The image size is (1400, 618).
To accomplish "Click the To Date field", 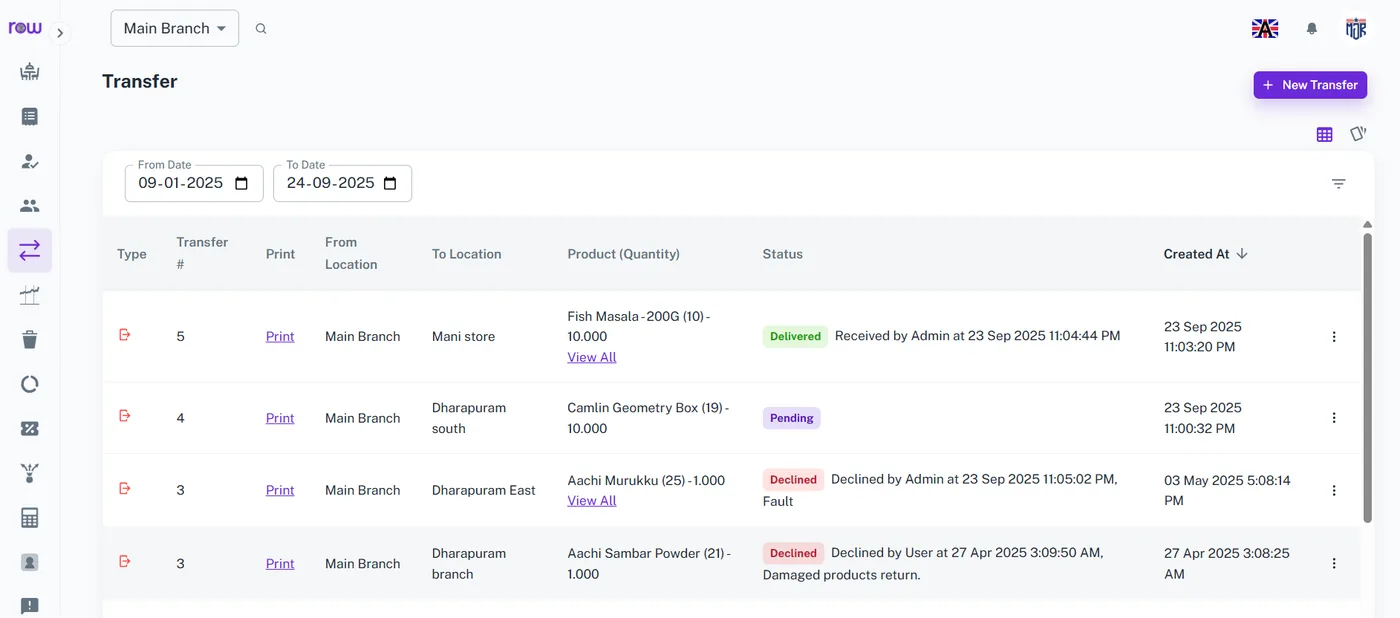I will coord(342,183).
